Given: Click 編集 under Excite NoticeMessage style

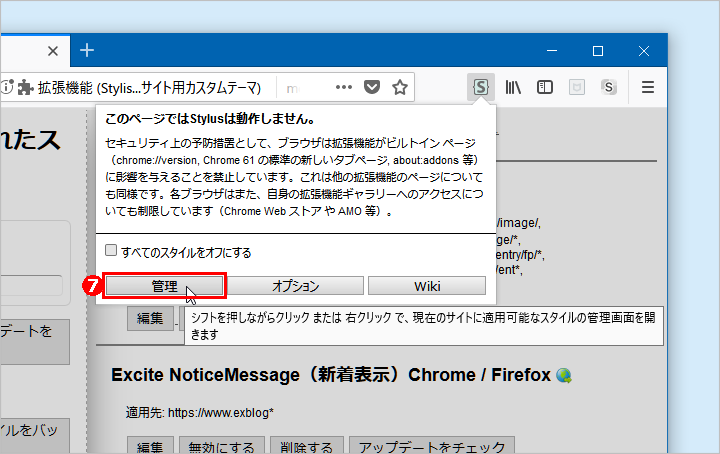Looking at the screenshot, I should (x=150, y=446).
